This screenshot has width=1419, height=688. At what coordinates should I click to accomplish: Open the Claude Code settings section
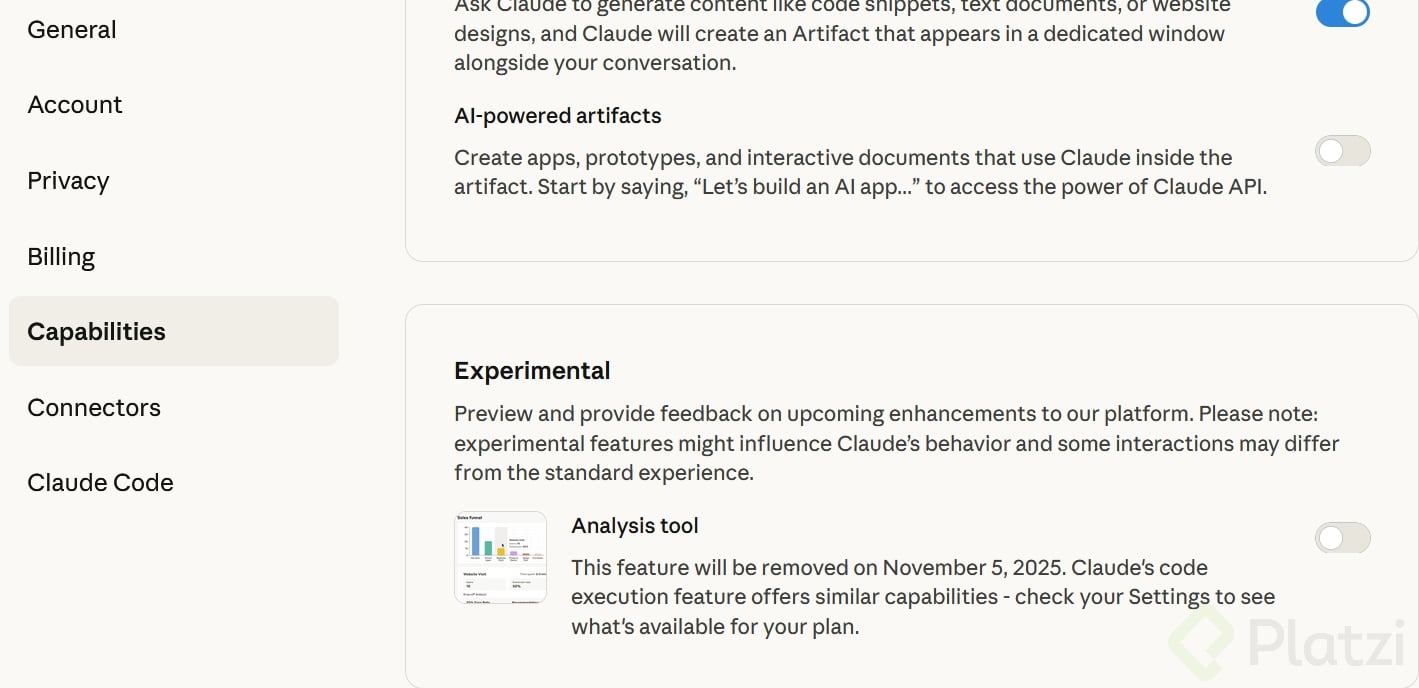point(100,483)
